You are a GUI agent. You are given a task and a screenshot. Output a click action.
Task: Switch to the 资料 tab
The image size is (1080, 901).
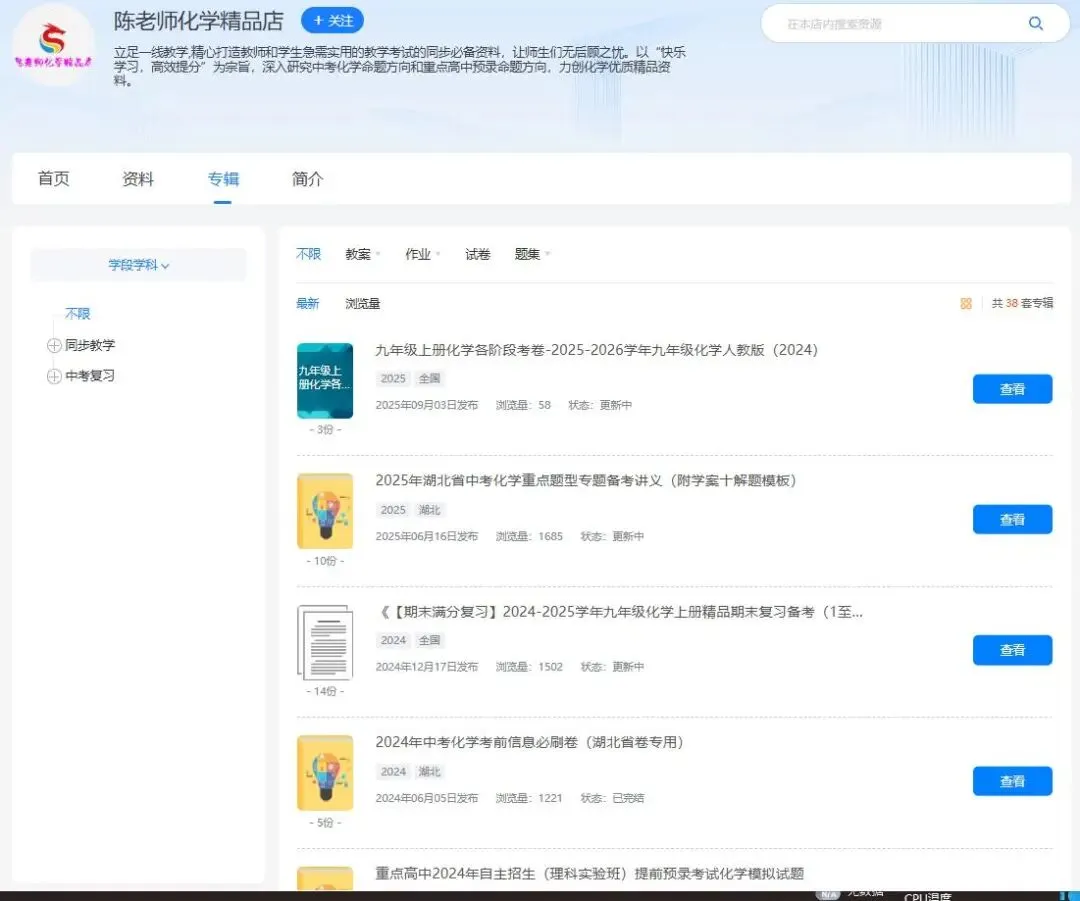137,179
